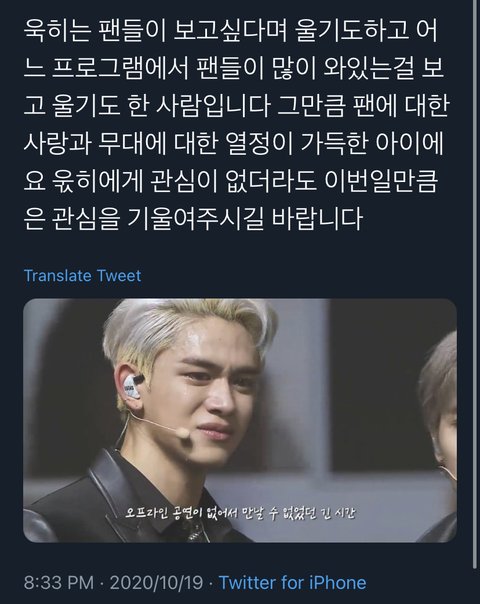Select the 2020/10/19 date text
The image size is (480, 604).
(156, 582)
